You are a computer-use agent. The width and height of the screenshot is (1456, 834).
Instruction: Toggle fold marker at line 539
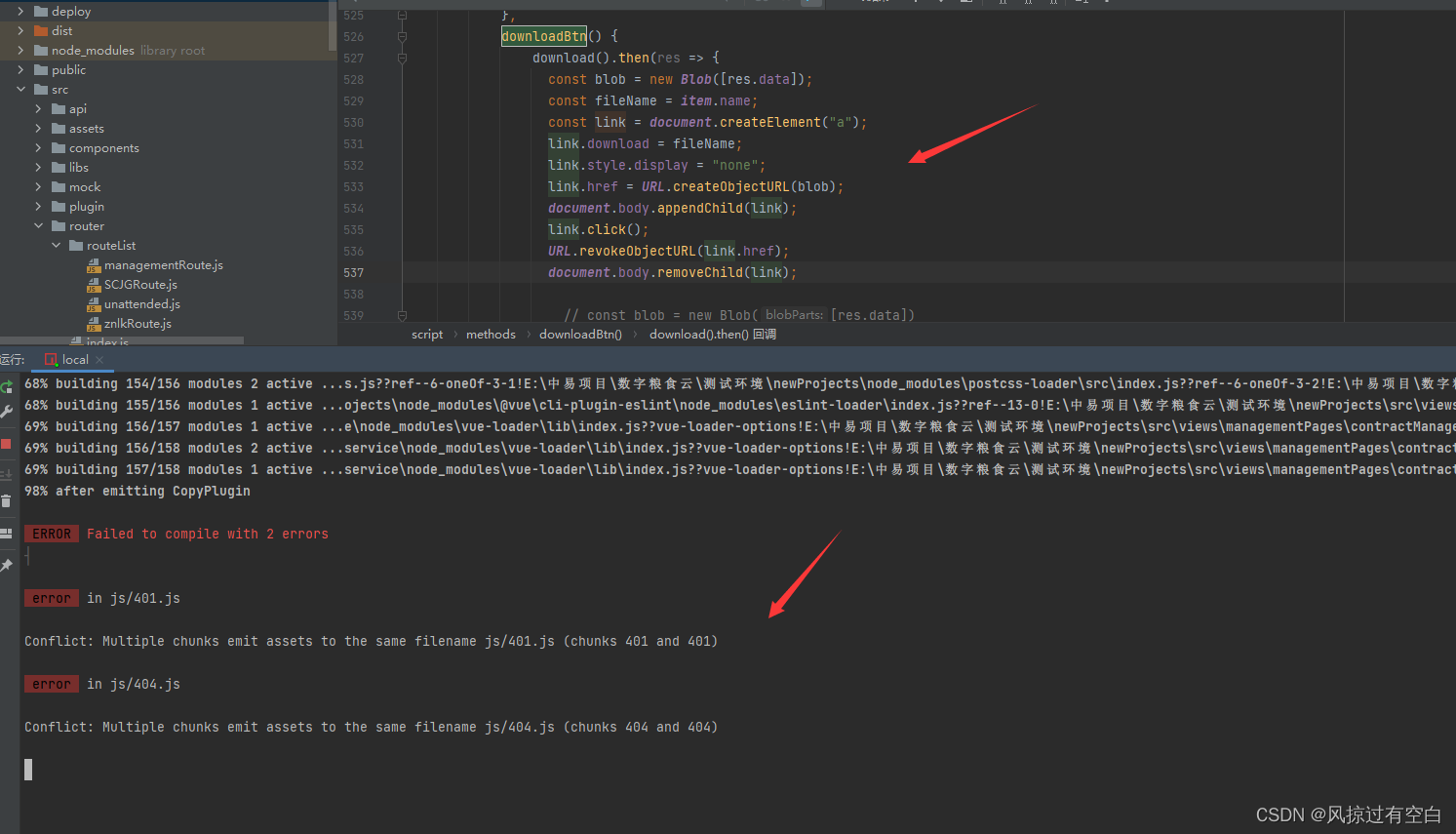(x=402, y=315)
